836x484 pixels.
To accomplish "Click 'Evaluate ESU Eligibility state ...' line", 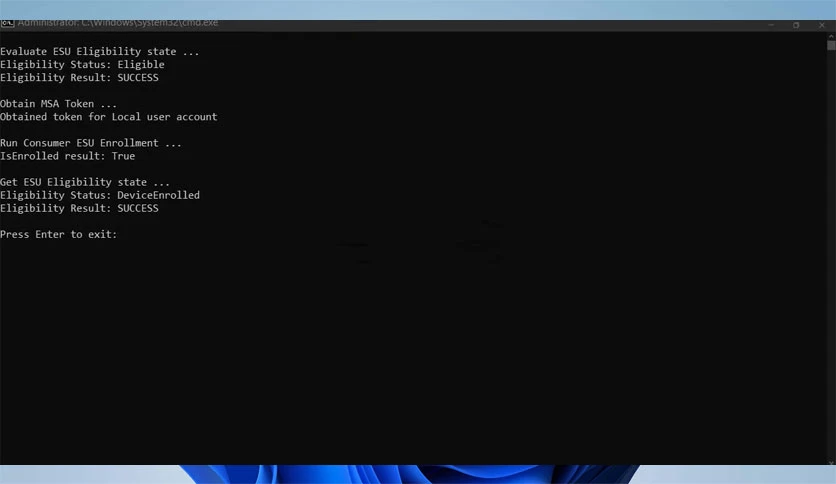I will click(x=99, y=52).
